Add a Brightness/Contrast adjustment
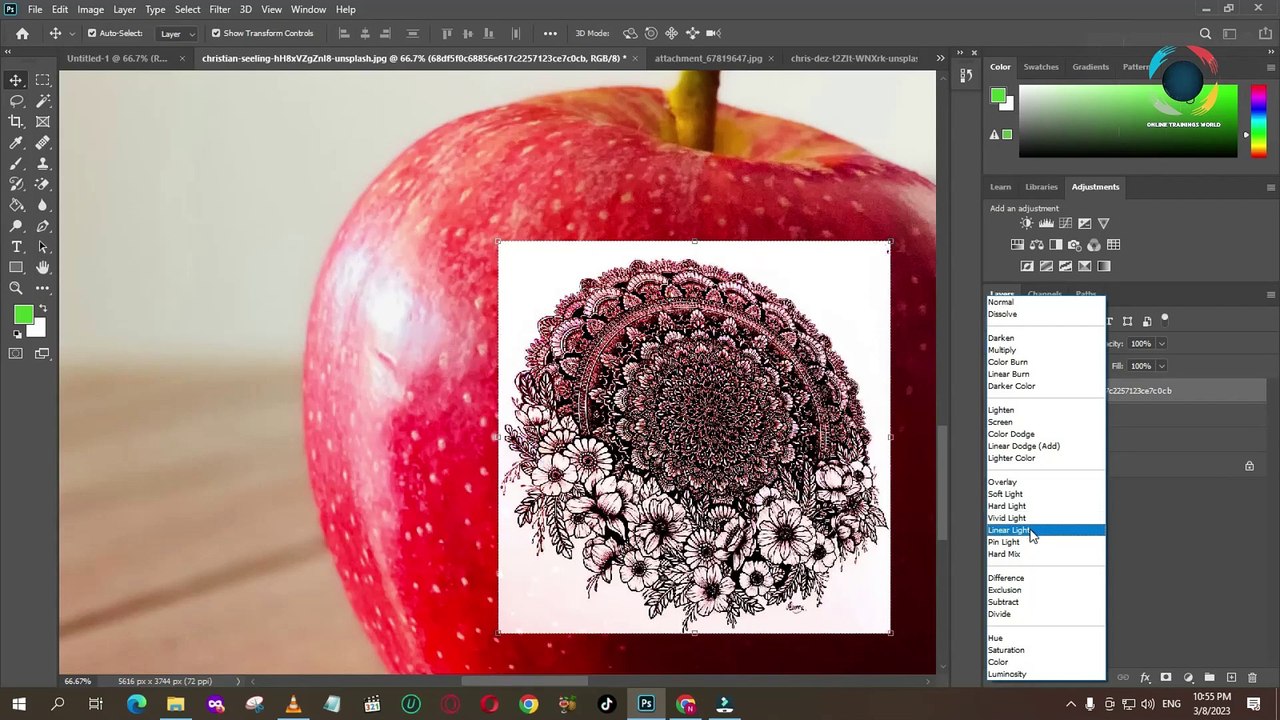The image size is (1280, 720). point(1026,223)
